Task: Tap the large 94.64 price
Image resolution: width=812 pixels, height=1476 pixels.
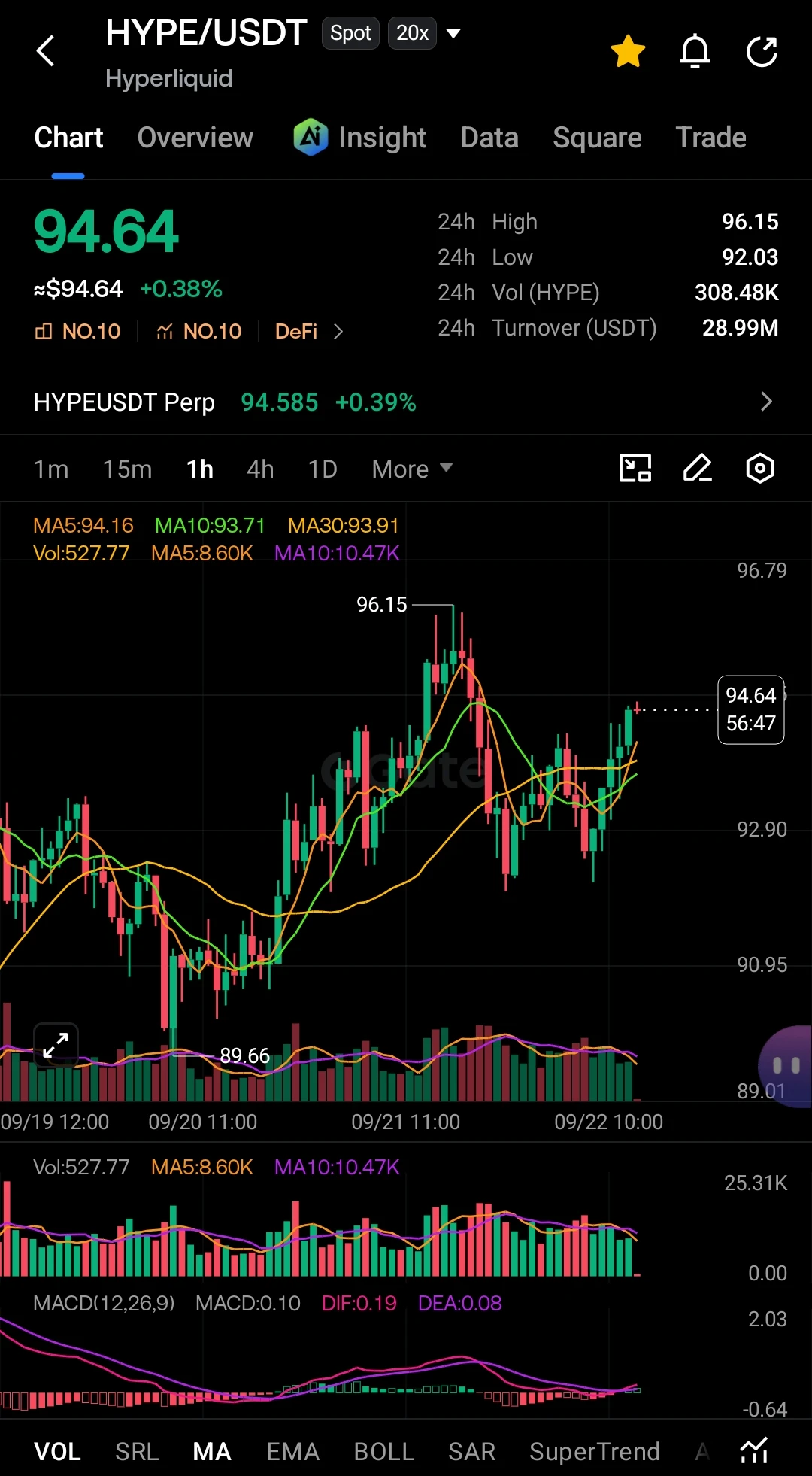Action: [106, 232]
